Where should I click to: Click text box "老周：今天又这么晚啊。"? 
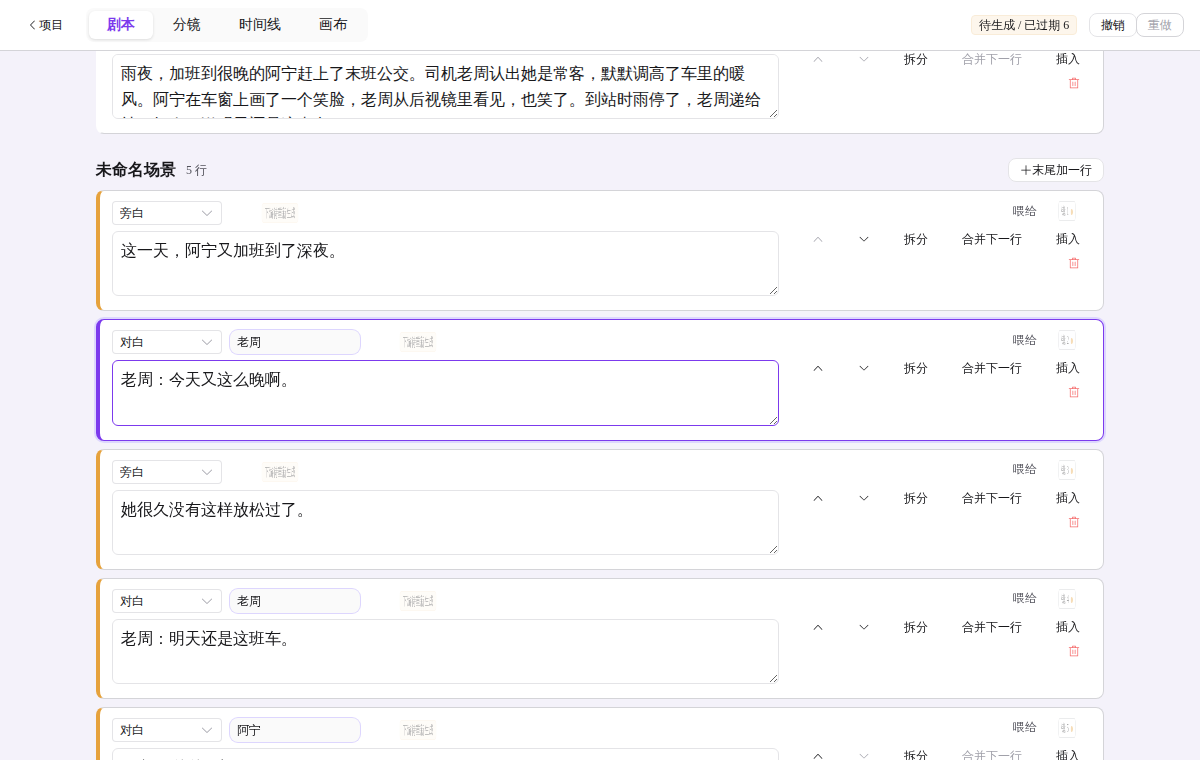445,393
